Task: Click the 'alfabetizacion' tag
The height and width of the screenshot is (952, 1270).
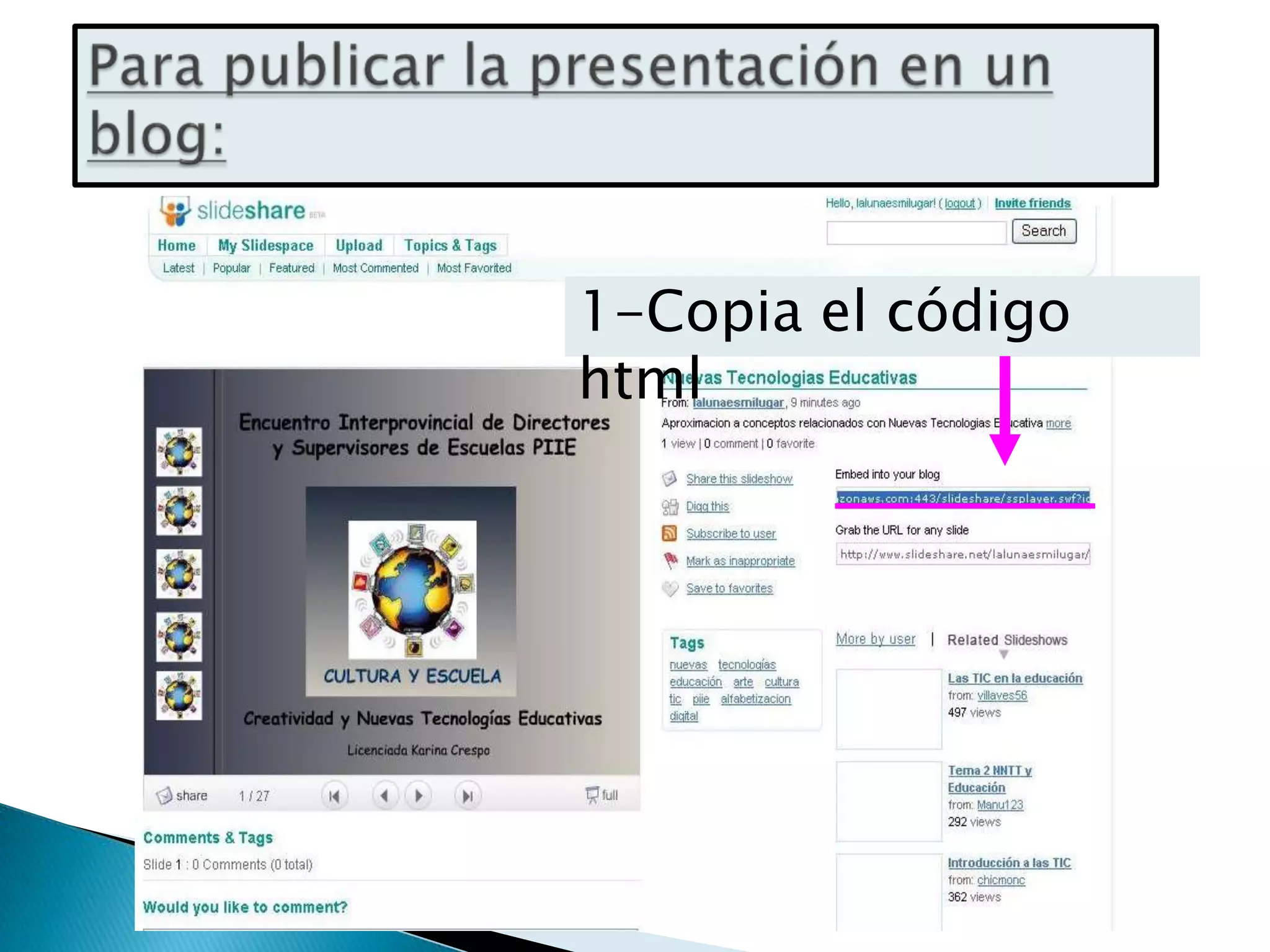Action: (755, 699)
